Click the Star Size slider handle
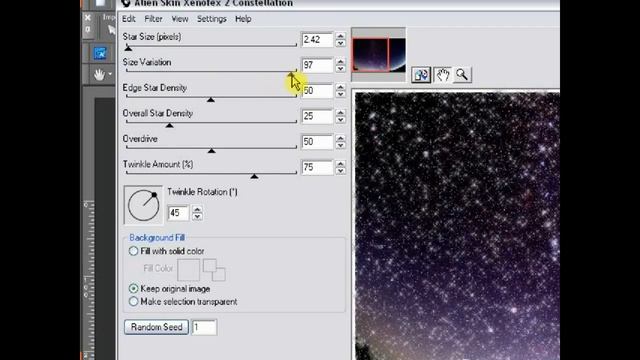640x360 pixels. pos(128,48)
